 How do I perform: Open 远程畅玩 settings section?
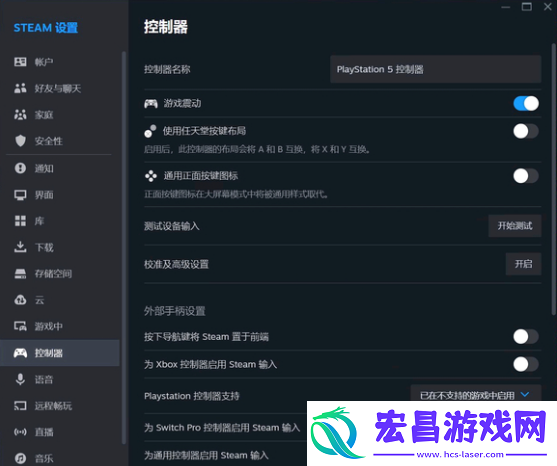(60, 406)
